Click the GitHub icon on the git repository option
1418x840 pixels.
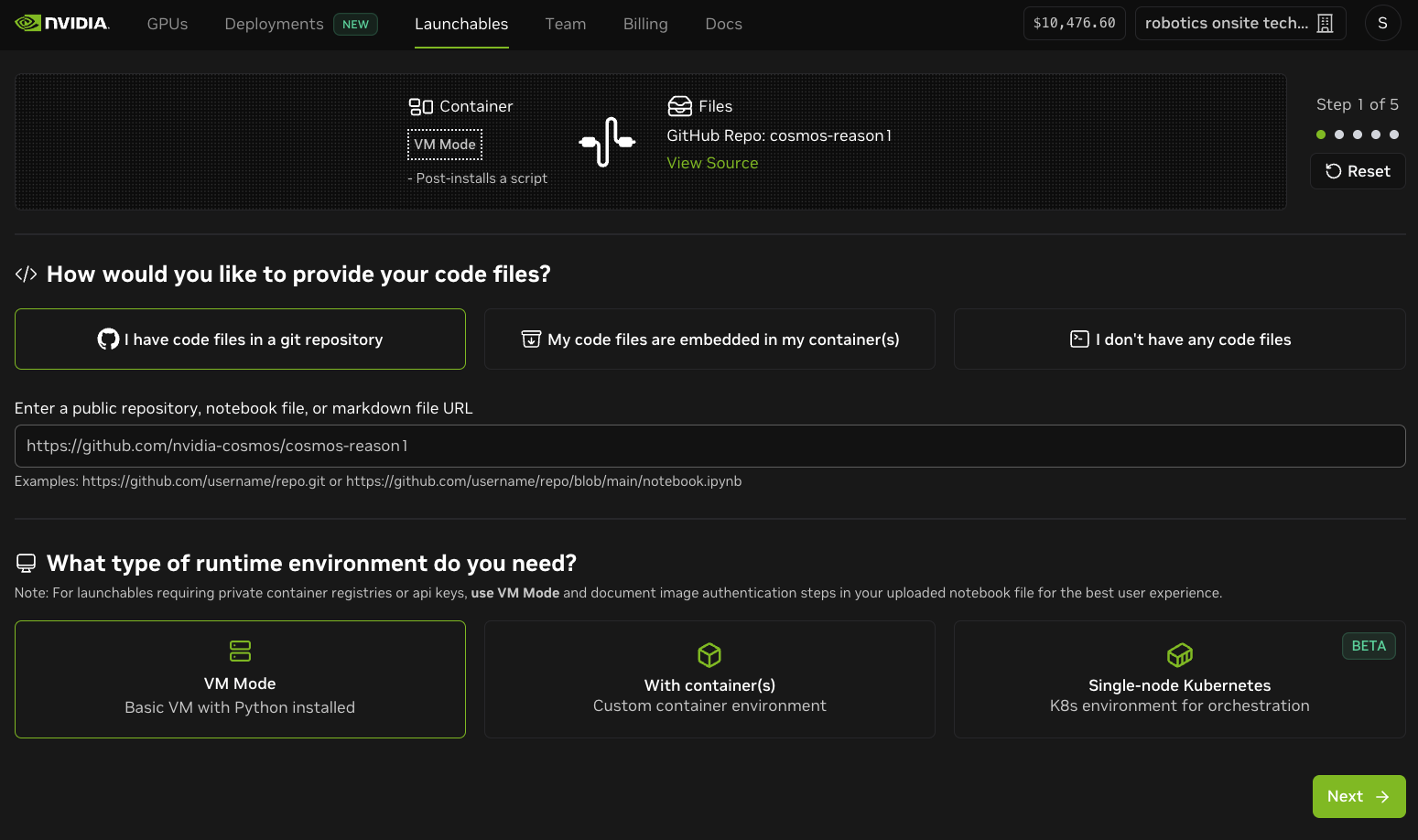point(109,339)
